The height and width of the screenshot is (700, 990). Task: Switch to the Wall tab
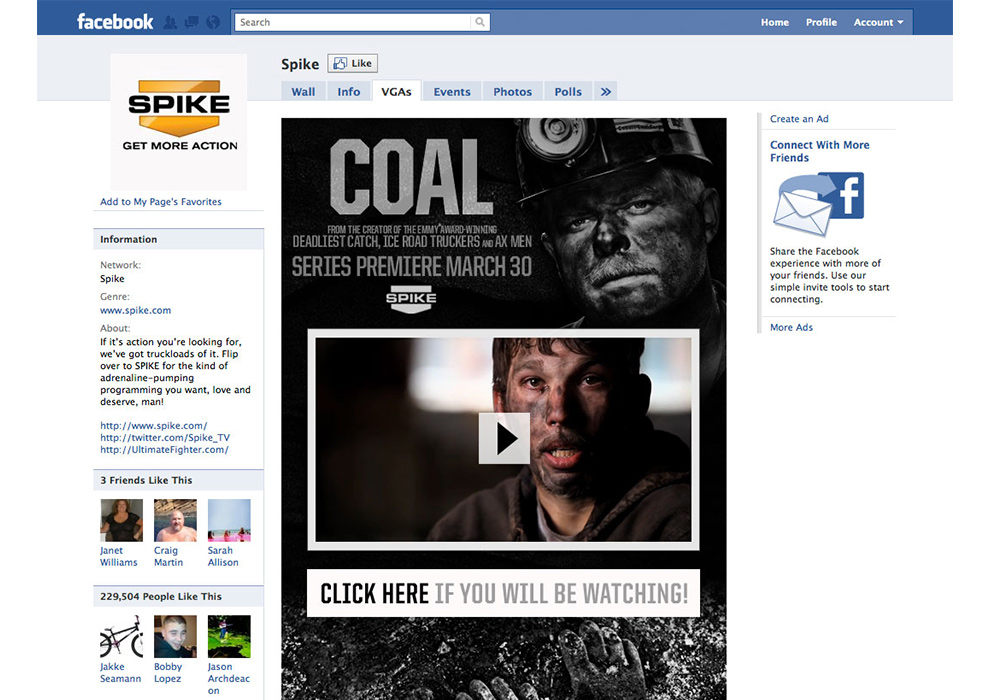(303, 92)
